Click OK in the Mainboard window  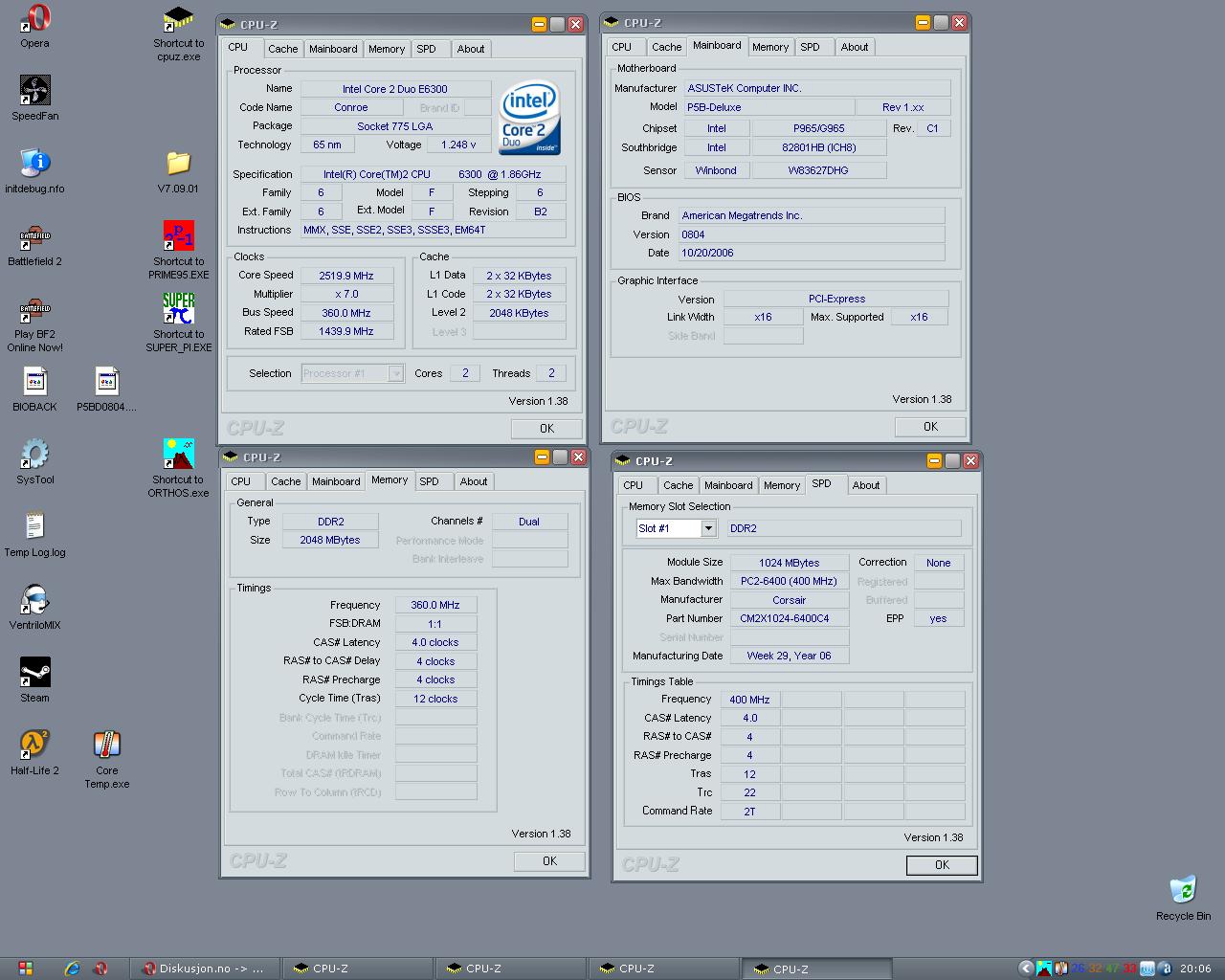[930, 427]
